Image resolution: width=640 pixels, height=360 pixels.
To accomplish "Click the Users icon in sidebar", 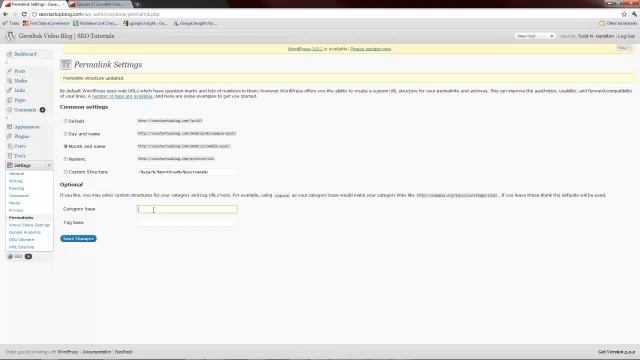I will [x=10, y=146].
